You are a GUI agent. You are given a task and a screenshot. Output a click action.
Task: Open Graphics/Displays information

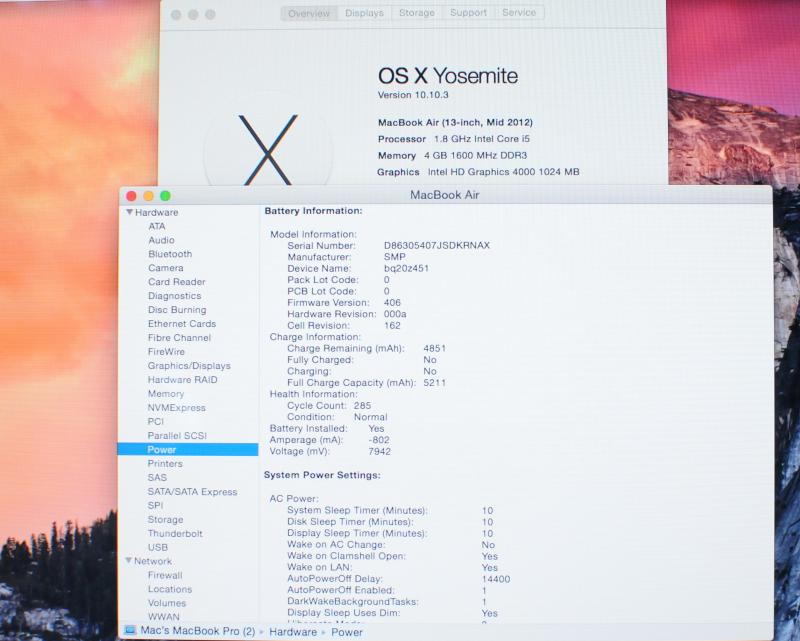[189, 366]
